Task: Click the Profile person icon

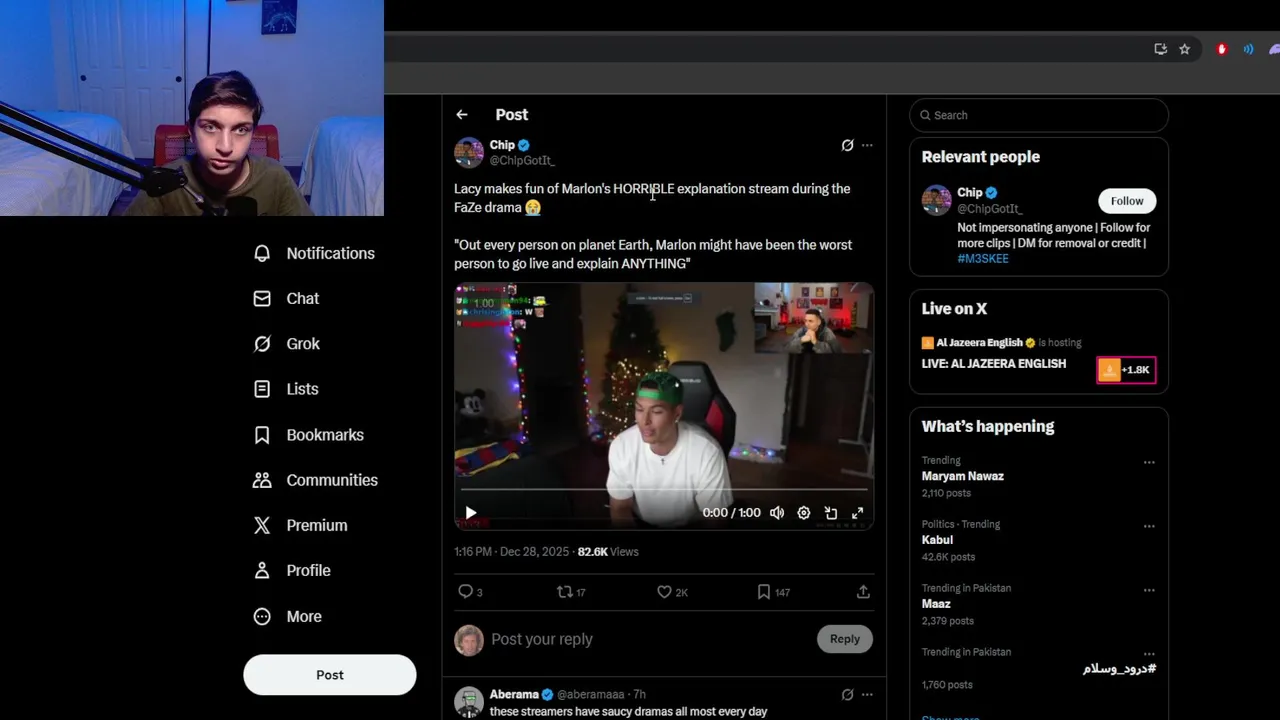Action: (262, 570)
